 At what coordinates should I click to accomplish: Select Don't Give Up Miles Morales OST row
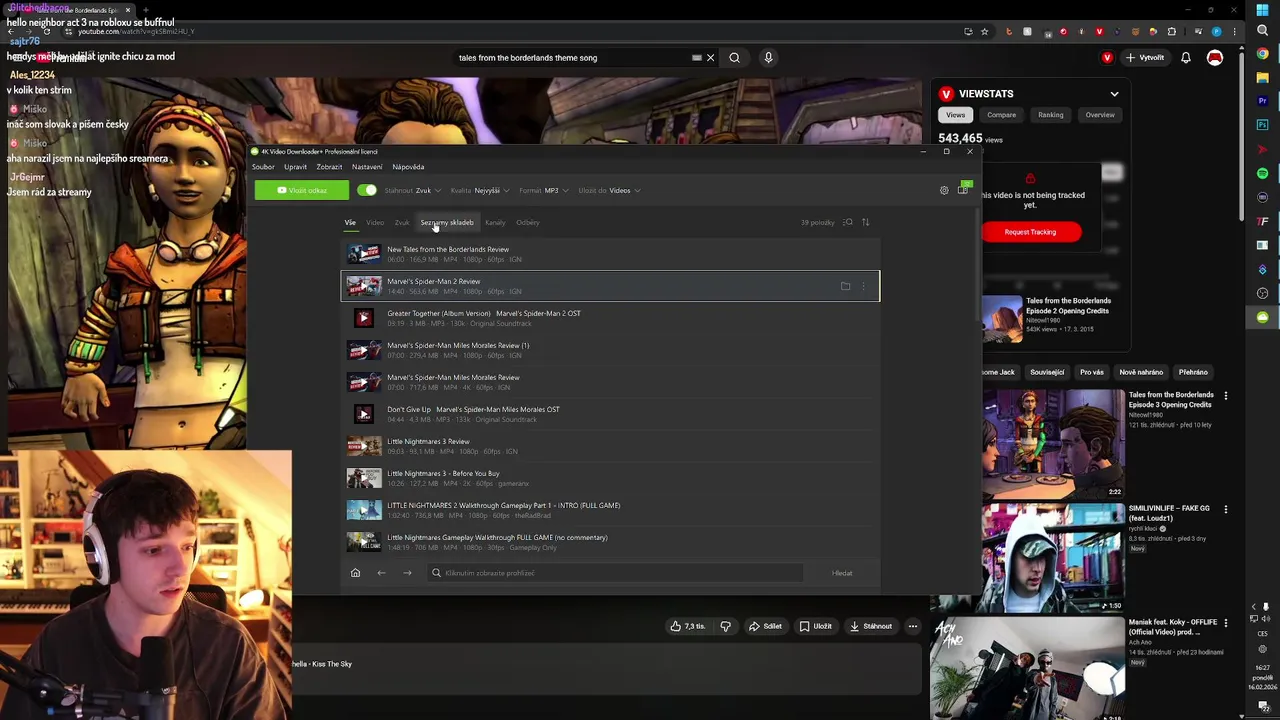[x=610, y=414]
